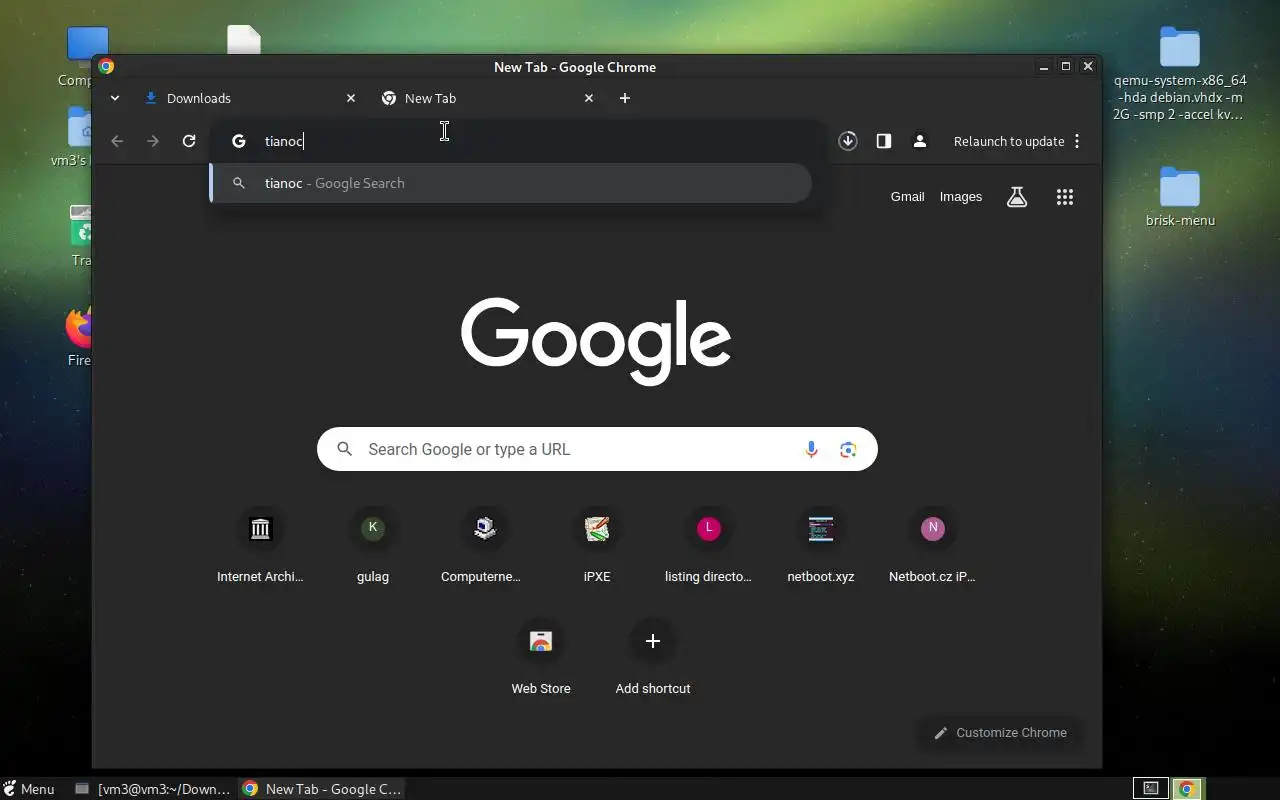1280x800 pixels.
Task: Start voice search microphone icon
Action: pyautogui.click(x=812, y=449)
